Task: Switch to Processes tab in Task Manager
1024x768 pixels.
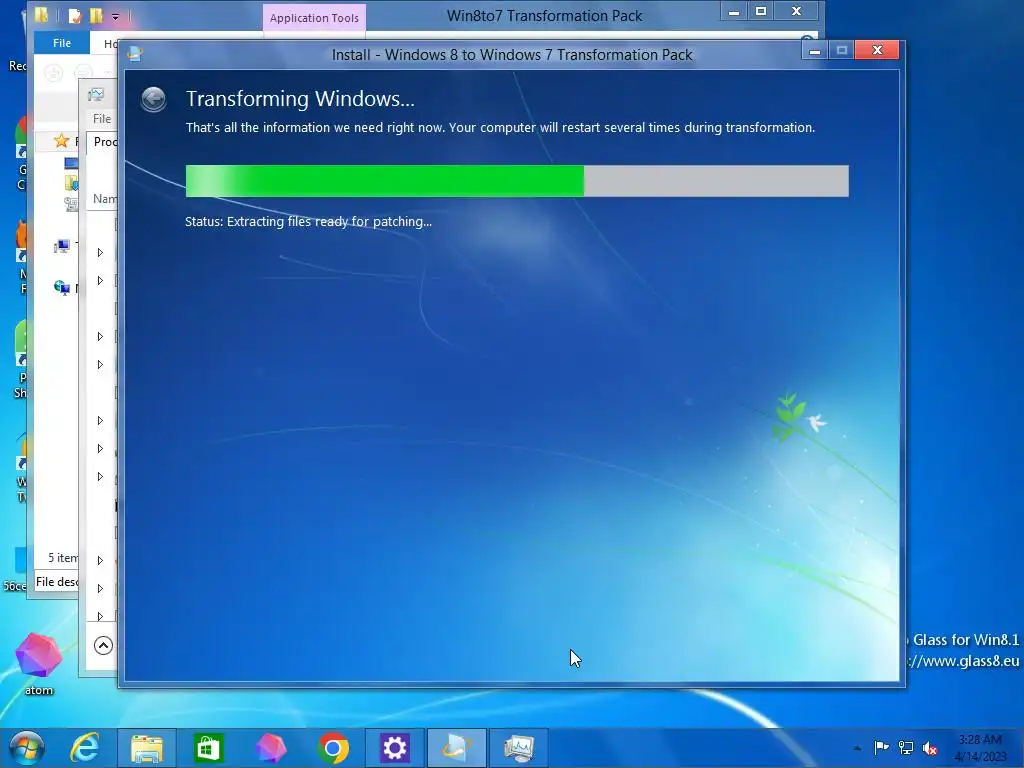Action: click(104, 142)
